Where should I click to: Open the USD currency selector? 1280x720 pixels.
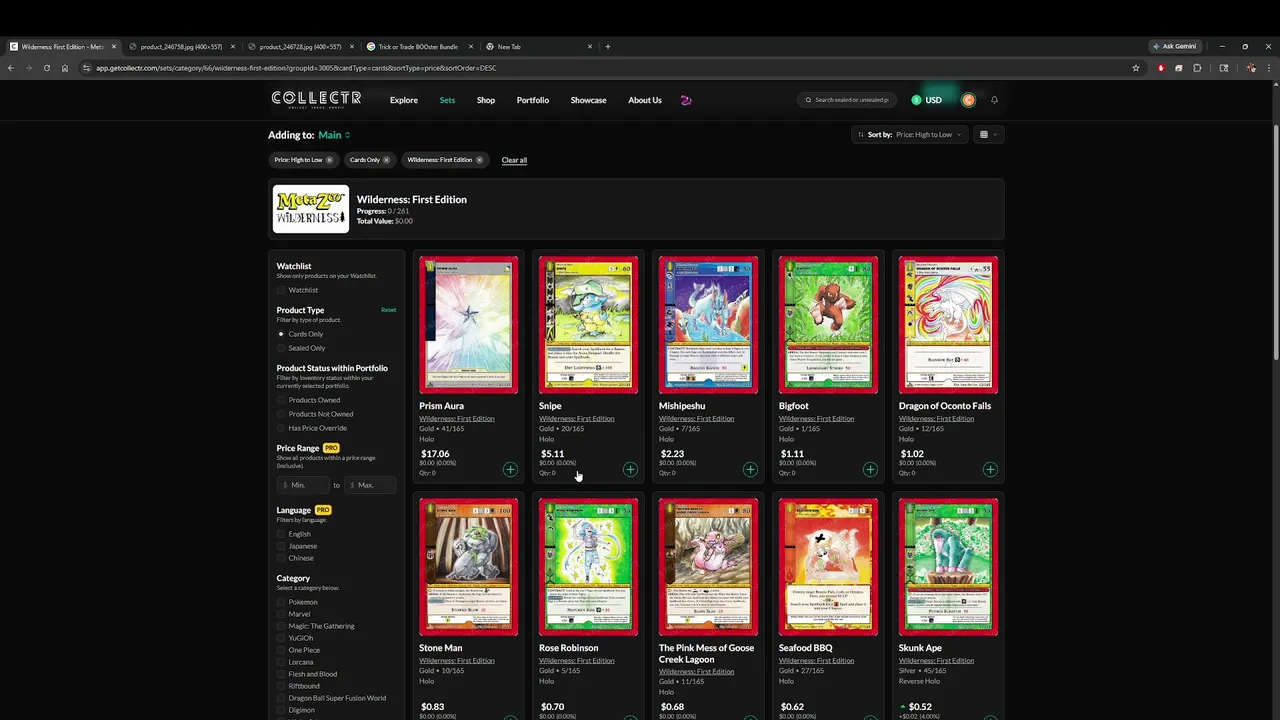(927, 100)
